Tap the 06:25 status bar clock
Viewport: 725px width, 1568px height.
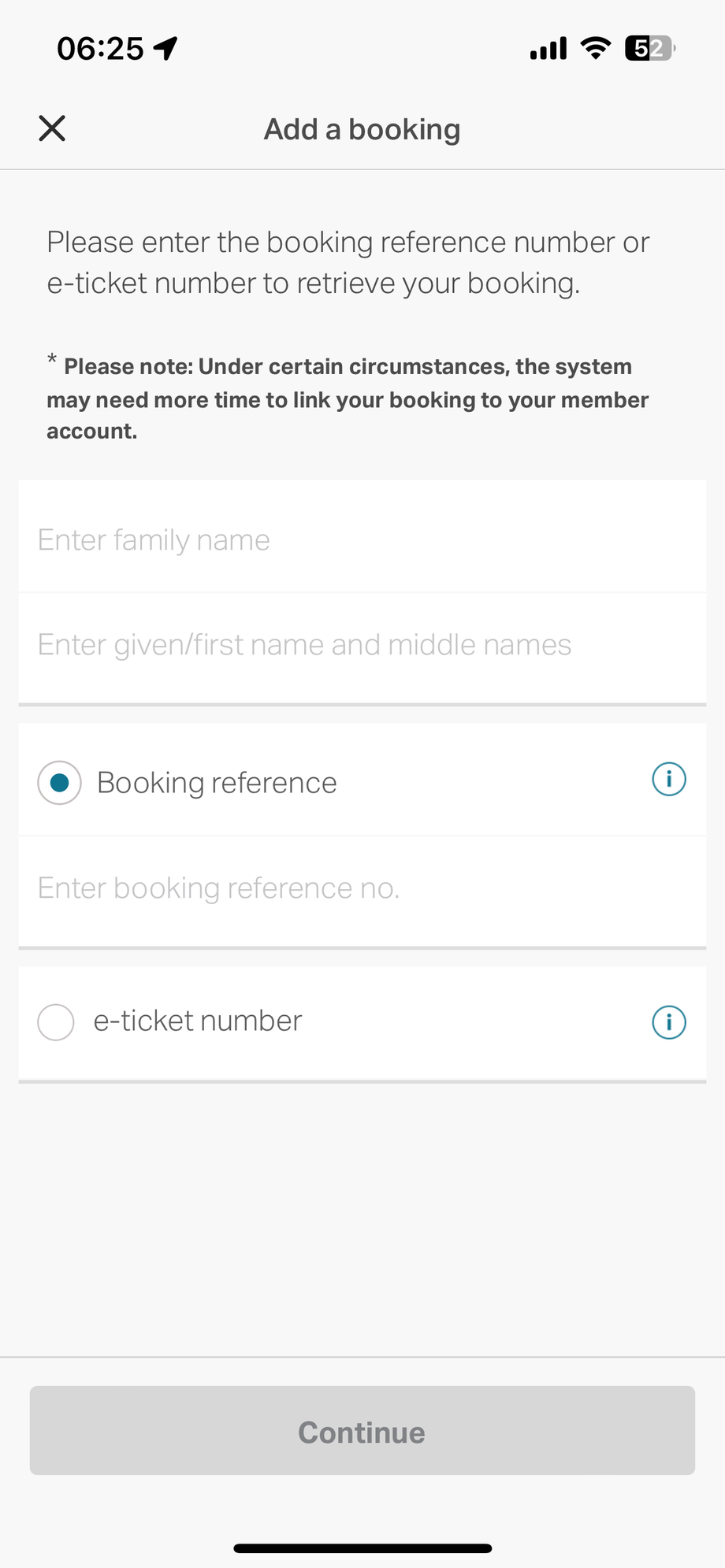pos(100,49)
